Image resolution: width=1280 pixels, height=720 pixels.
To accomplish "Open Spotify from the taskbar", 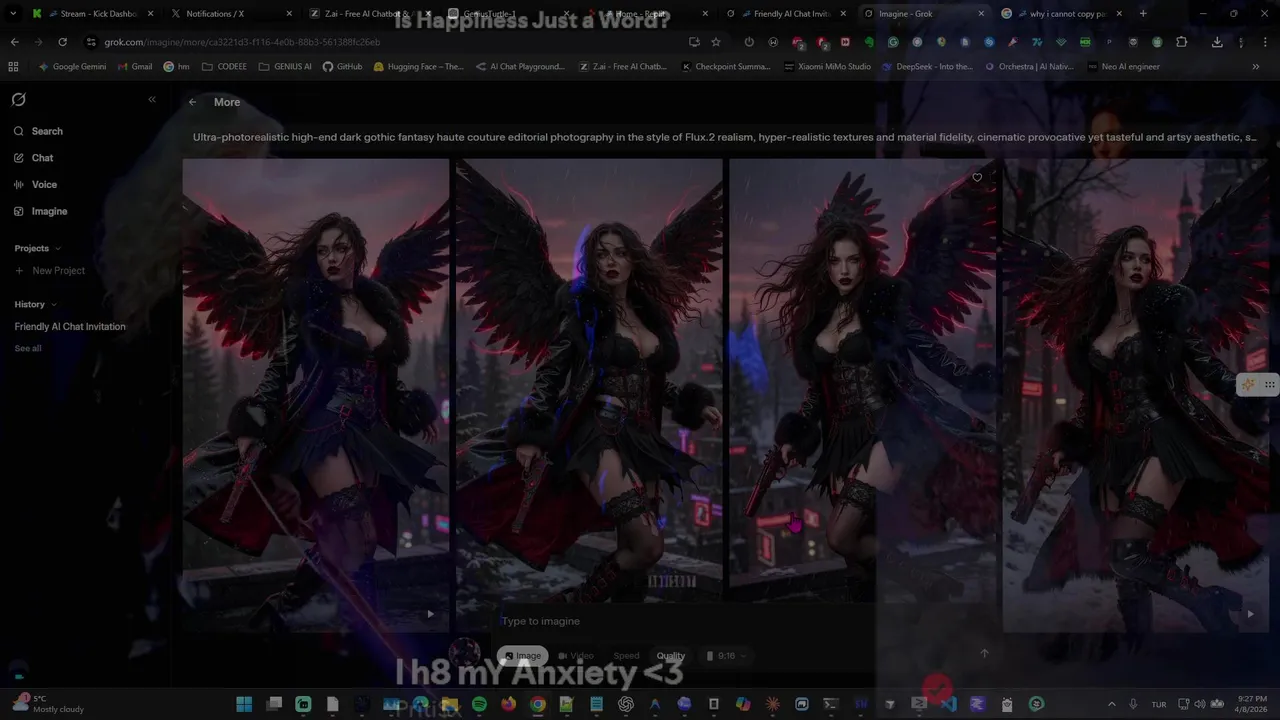I will coord(479,704).
